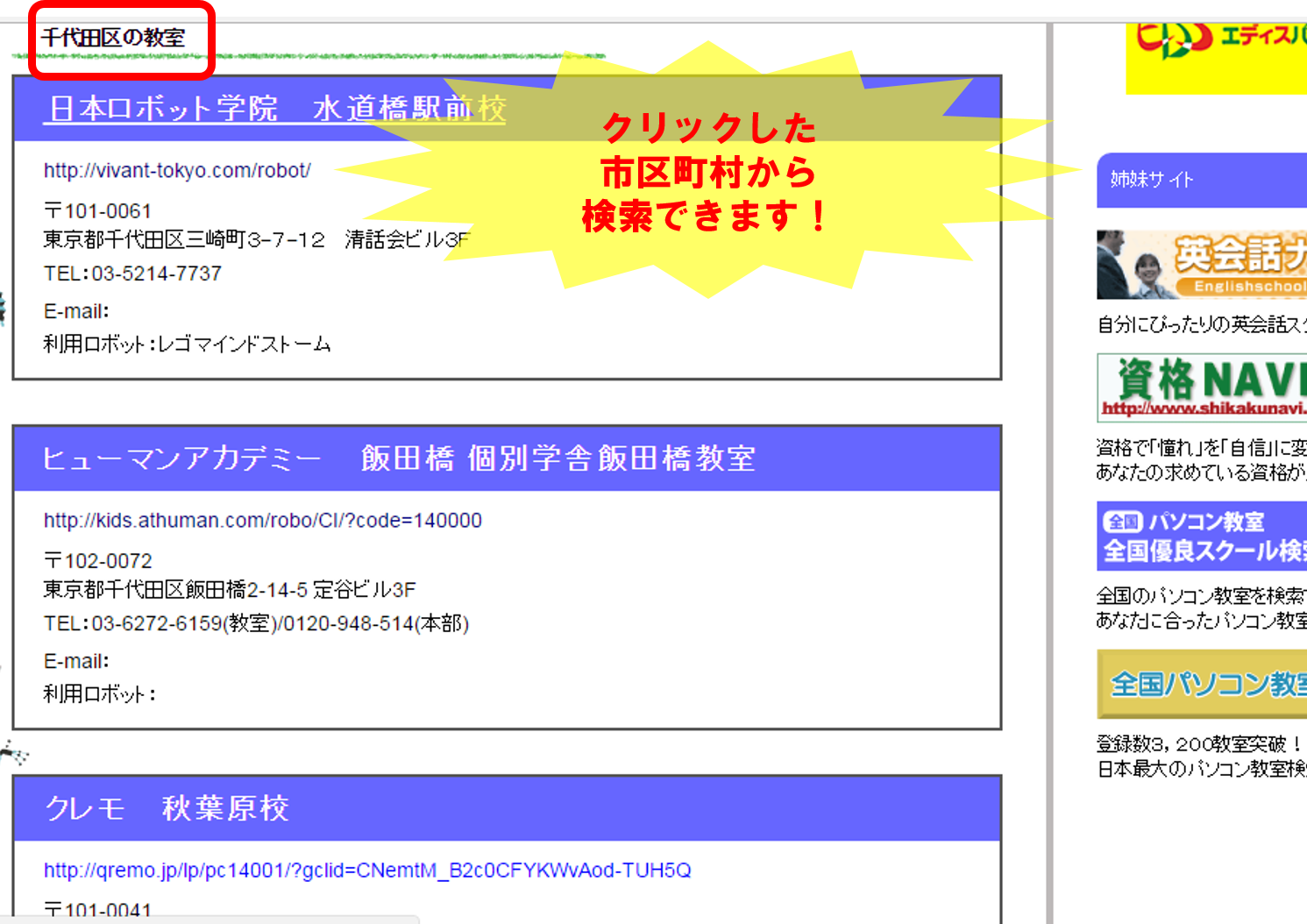Select postal code 〒102-0072
The width and height of the screenshot is (1307, 924).
pyautogui.click(x=97, y=561)
